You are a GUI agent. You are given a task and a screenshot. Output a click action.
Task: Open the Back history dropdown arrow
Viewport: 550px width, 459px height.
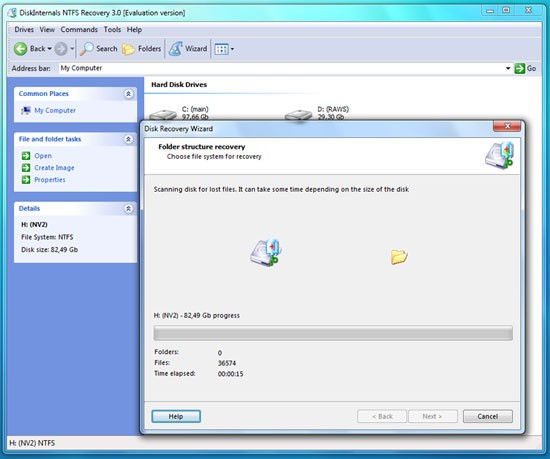click(x=49, y=49)
